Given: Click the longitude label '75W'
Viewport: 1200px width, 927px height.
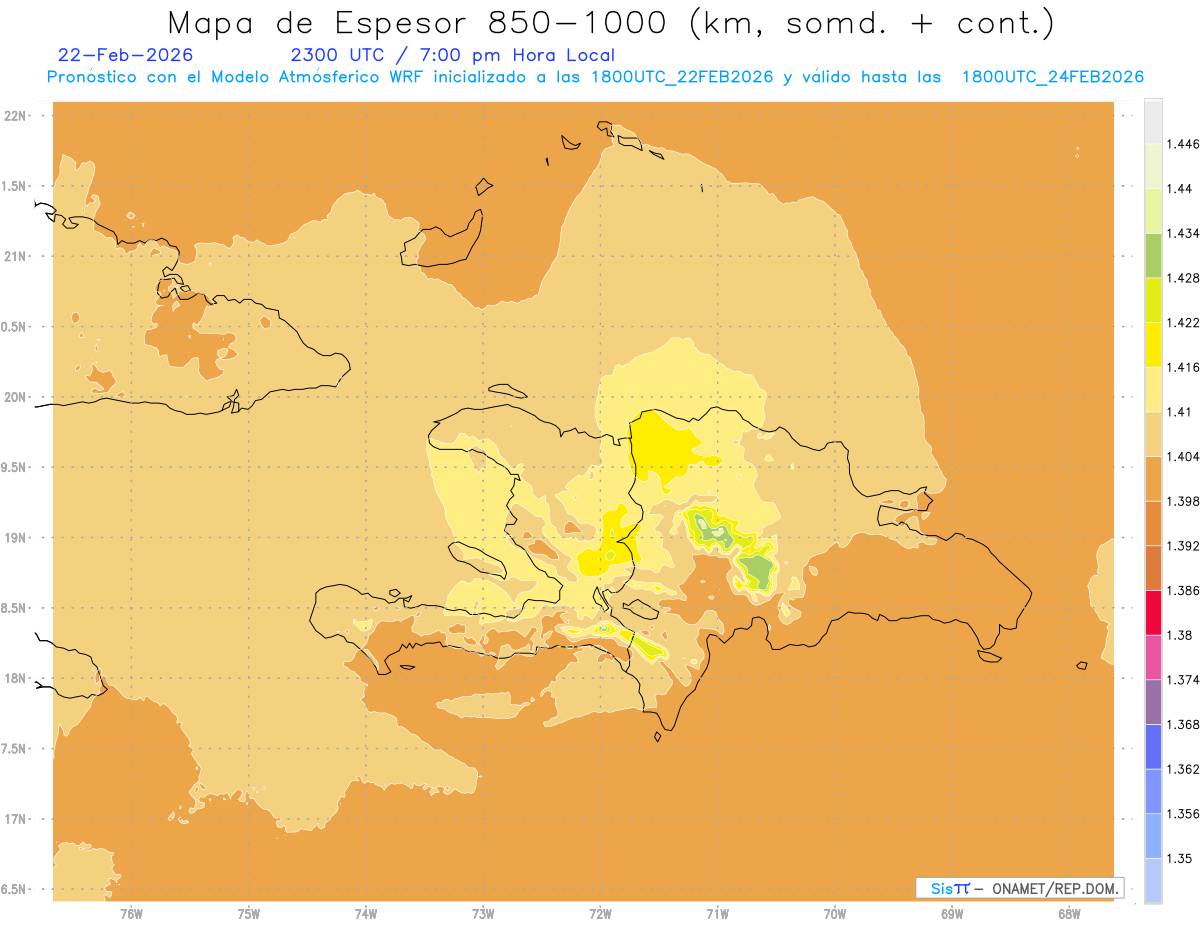Looking at the screenshot, I should coord(249,914).
